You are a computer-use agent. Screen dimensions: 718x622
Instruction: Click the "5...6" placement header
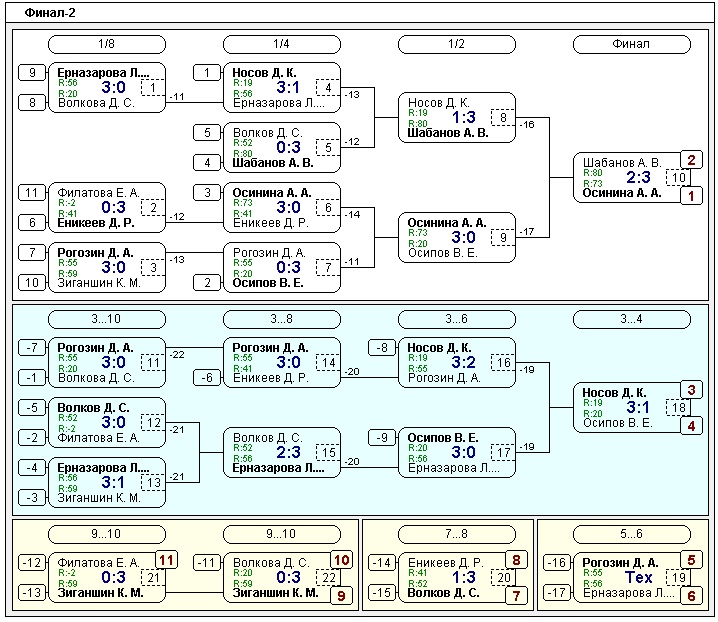pyautogui.click(x=631, y=534)
